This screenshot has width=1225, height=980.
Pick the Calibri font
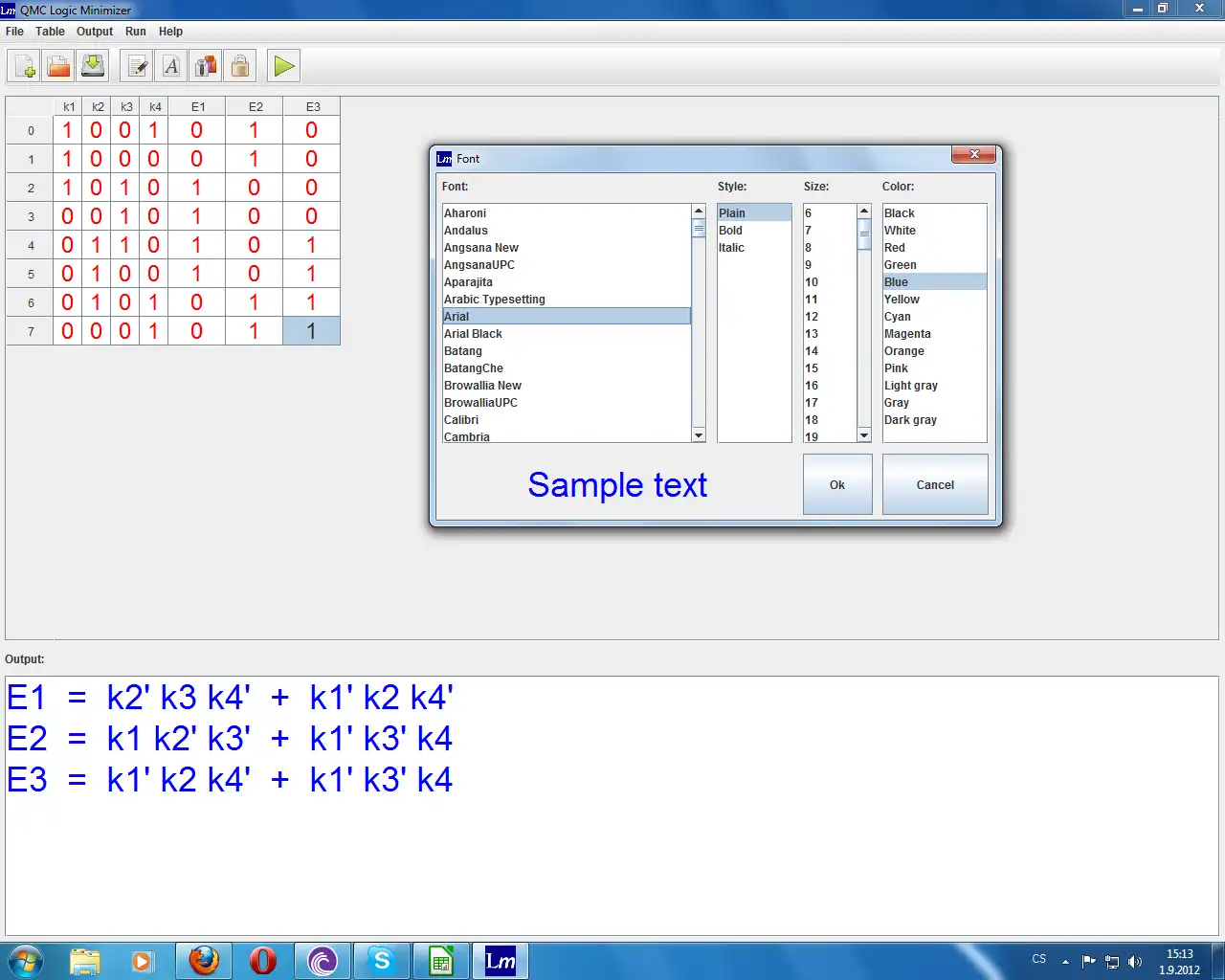(x=567, y=420)
